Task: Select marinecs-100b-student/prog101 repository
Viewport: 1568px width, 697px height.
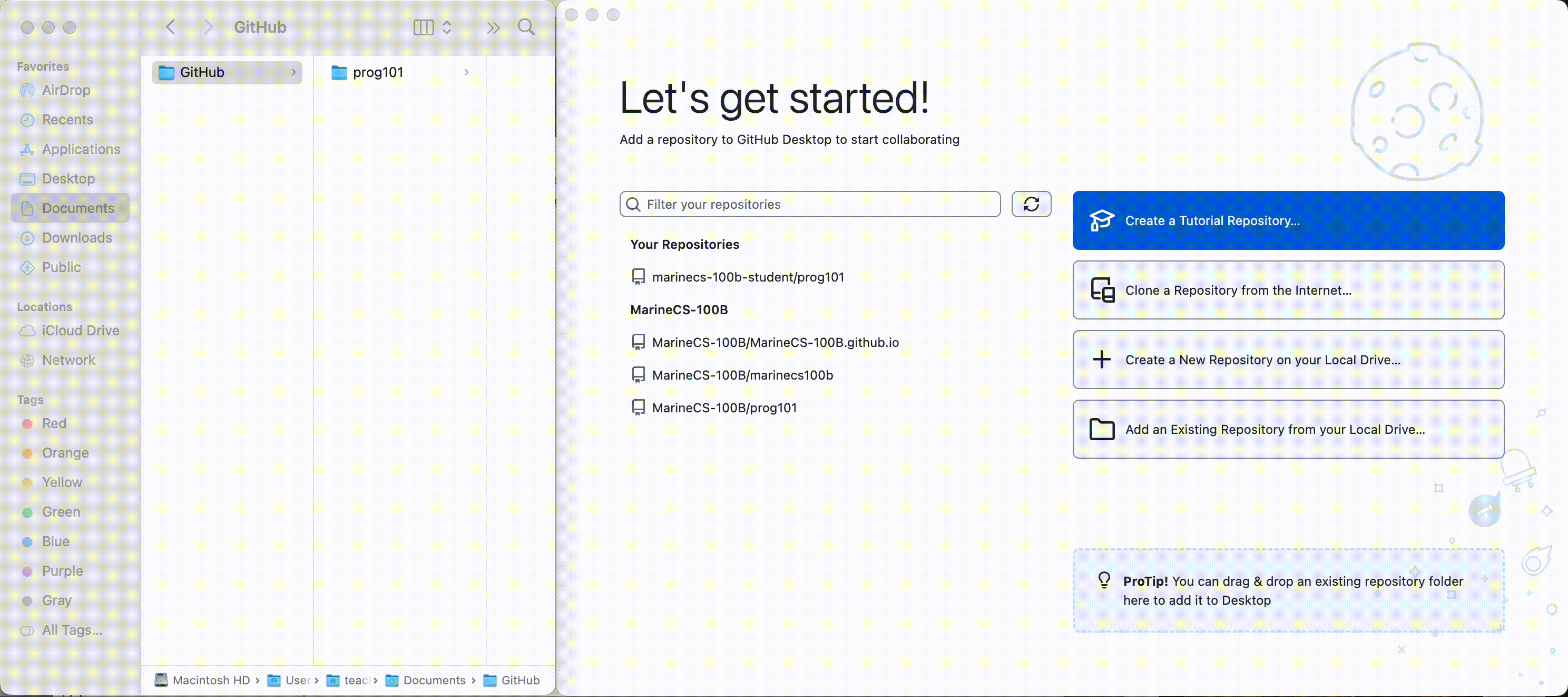Action: [738, 277]
